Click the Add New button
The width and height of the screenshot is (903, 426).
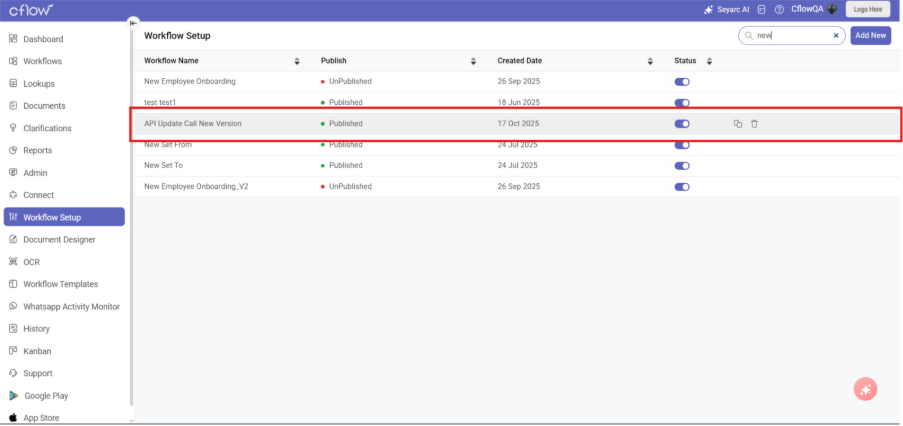870,35
